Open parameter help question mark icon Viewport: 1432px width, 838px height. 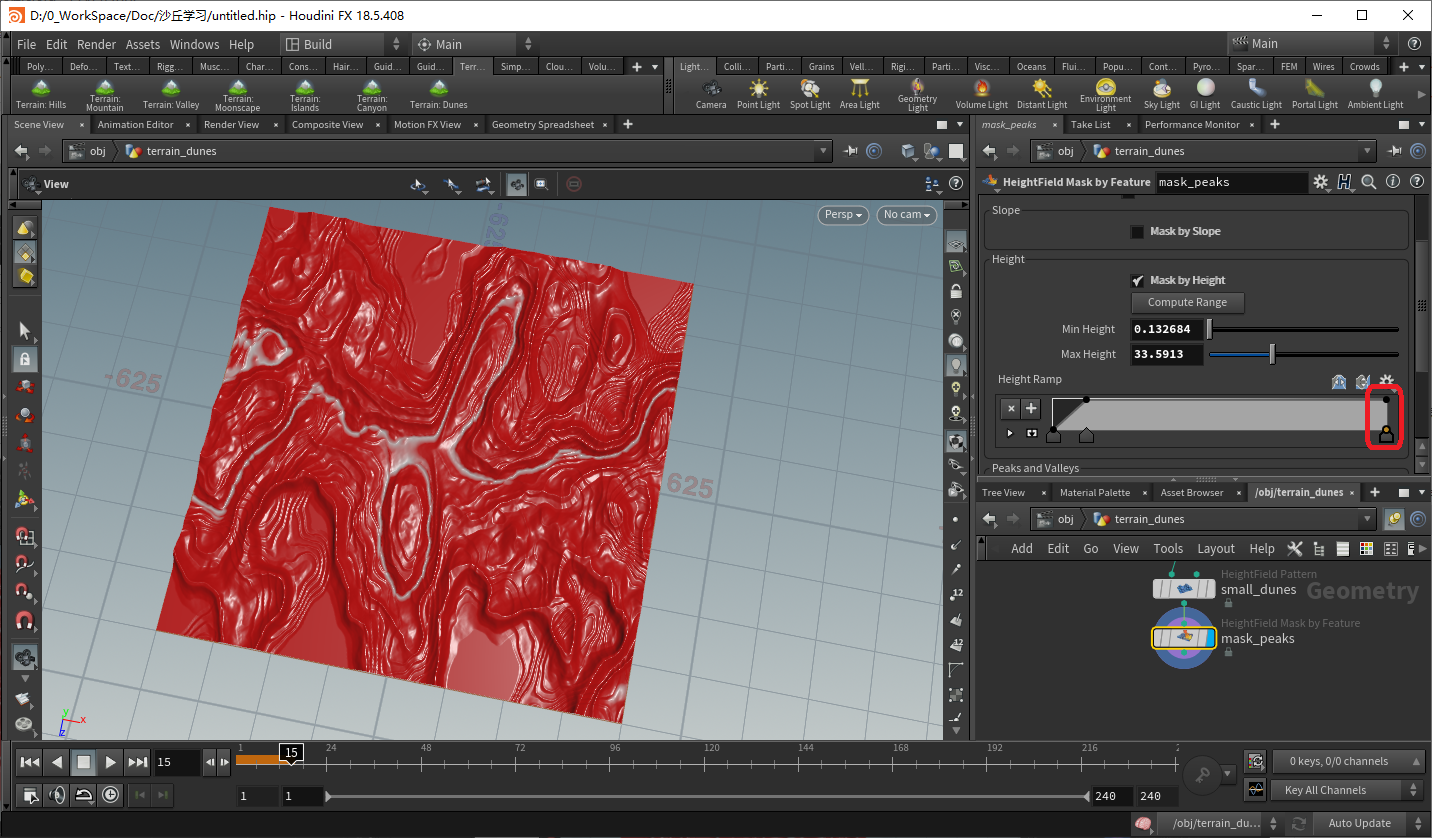[x=1416, y=182]
